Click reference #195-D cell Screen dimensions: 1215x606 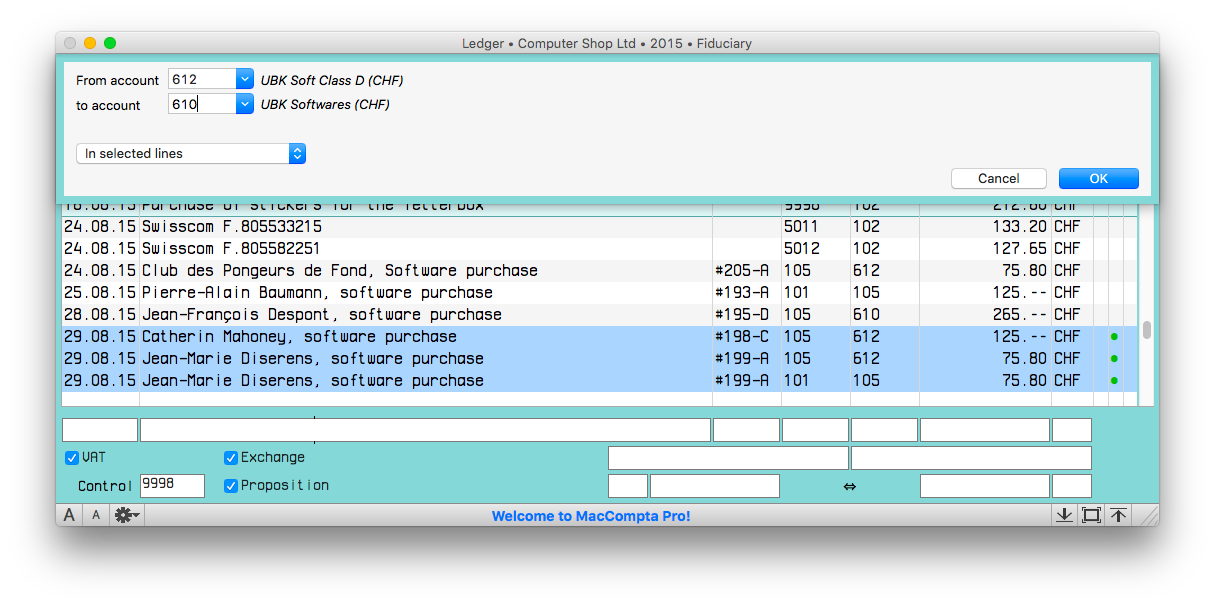point(742,315)
